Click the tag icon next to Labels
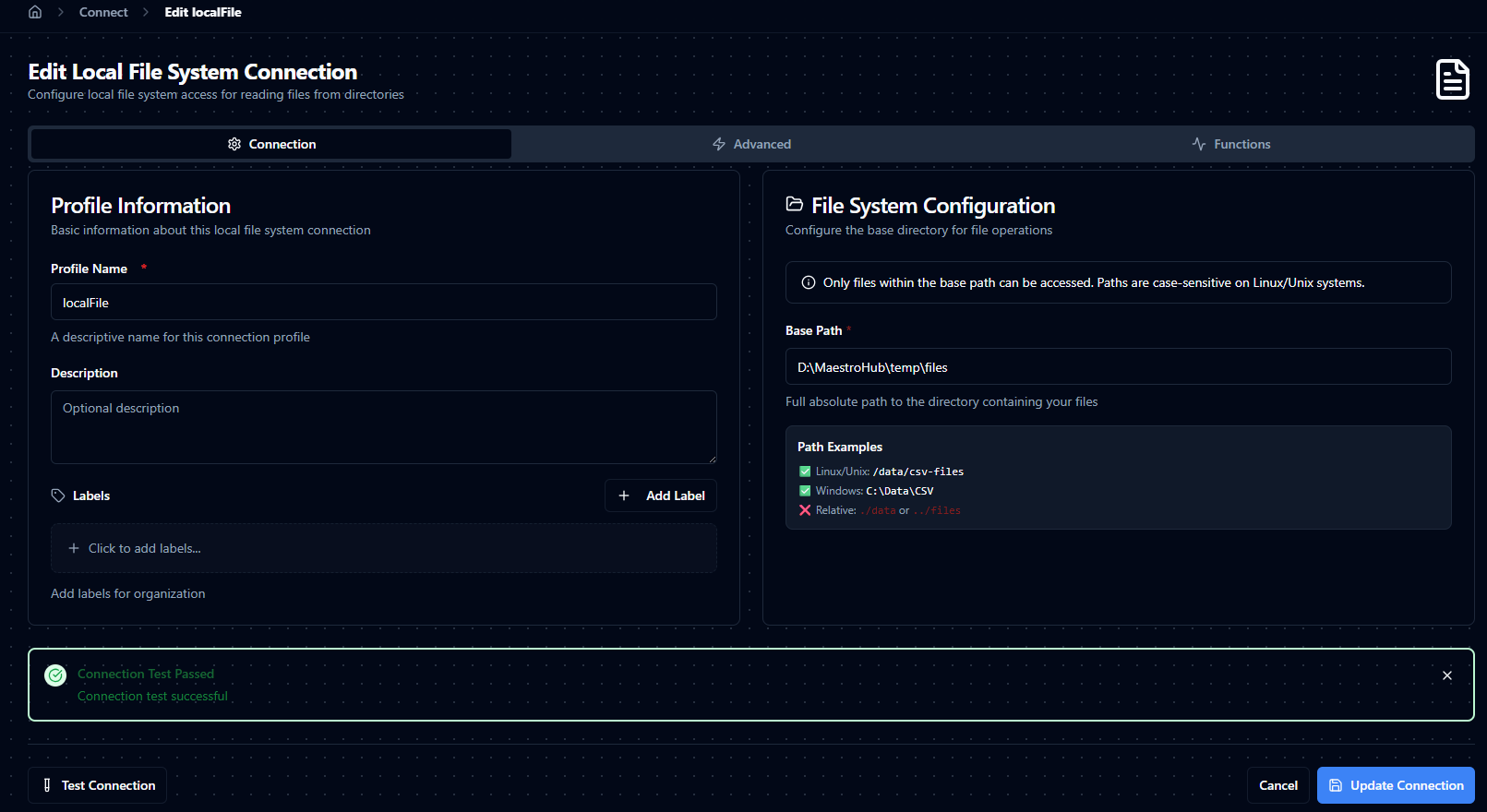 coord(58,496)
